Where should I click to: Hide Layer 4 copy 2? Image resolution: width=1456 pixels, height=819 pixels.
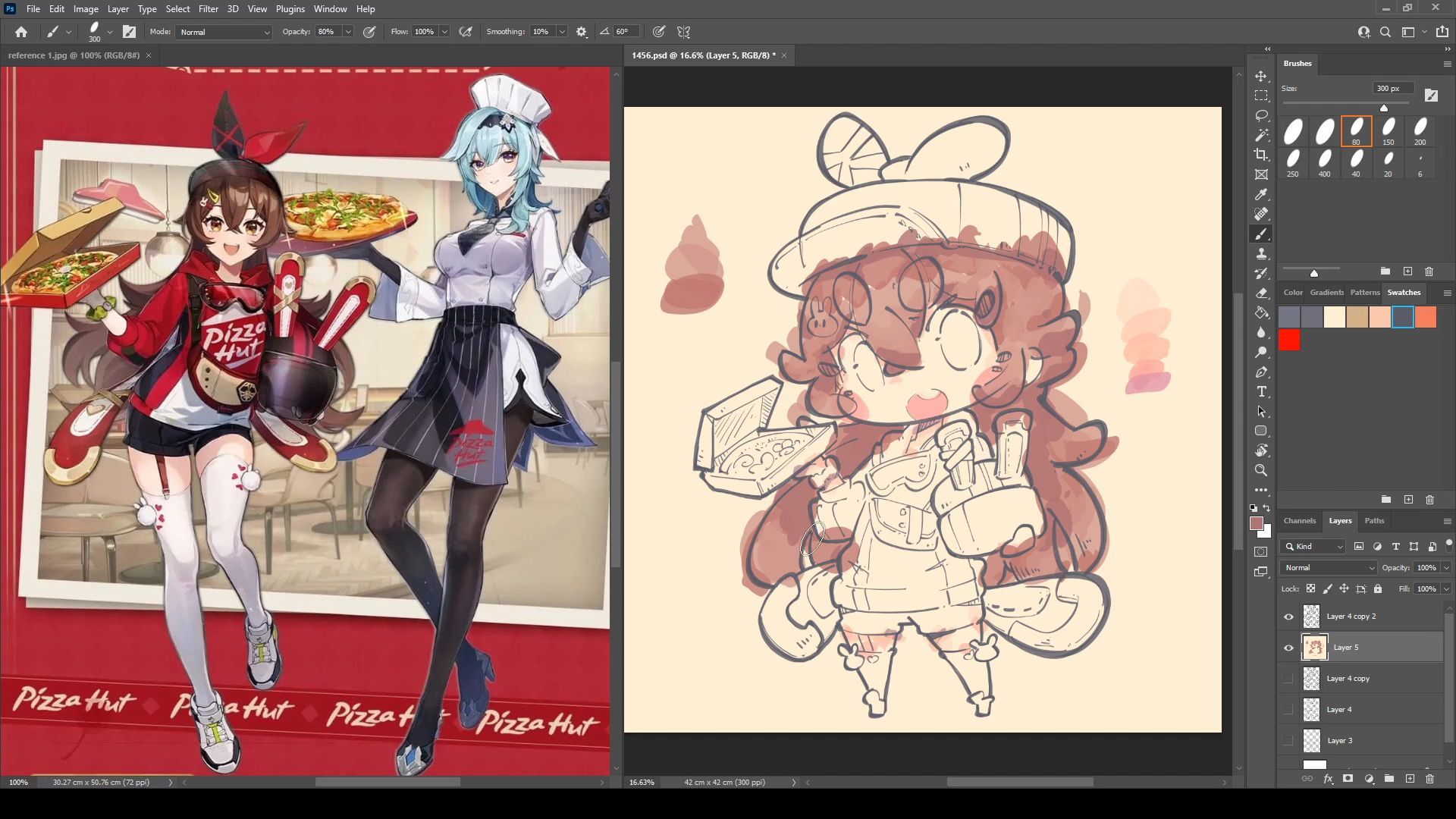click(1288, 617)
